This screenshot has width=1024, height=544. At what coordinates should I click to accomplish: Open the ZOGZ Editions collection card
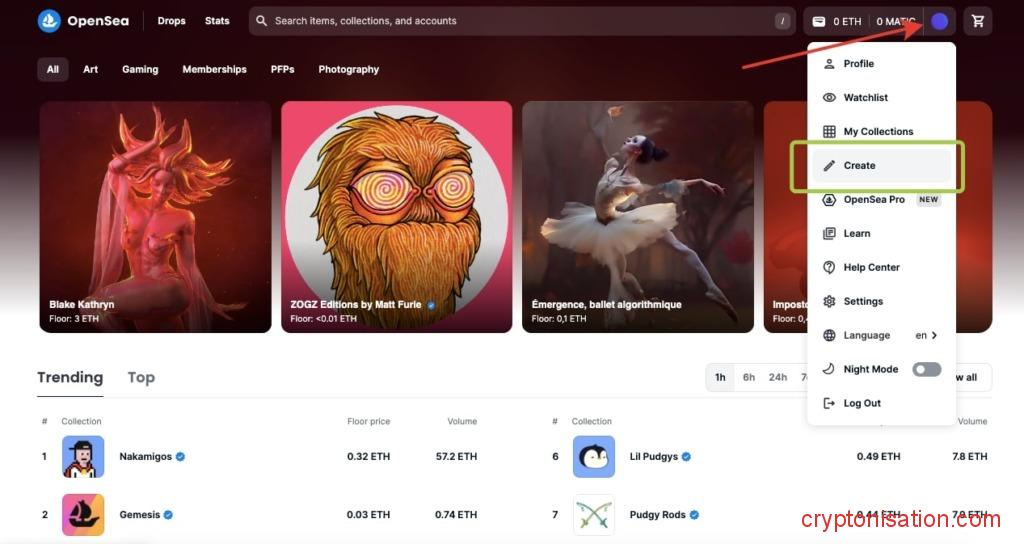396,216
